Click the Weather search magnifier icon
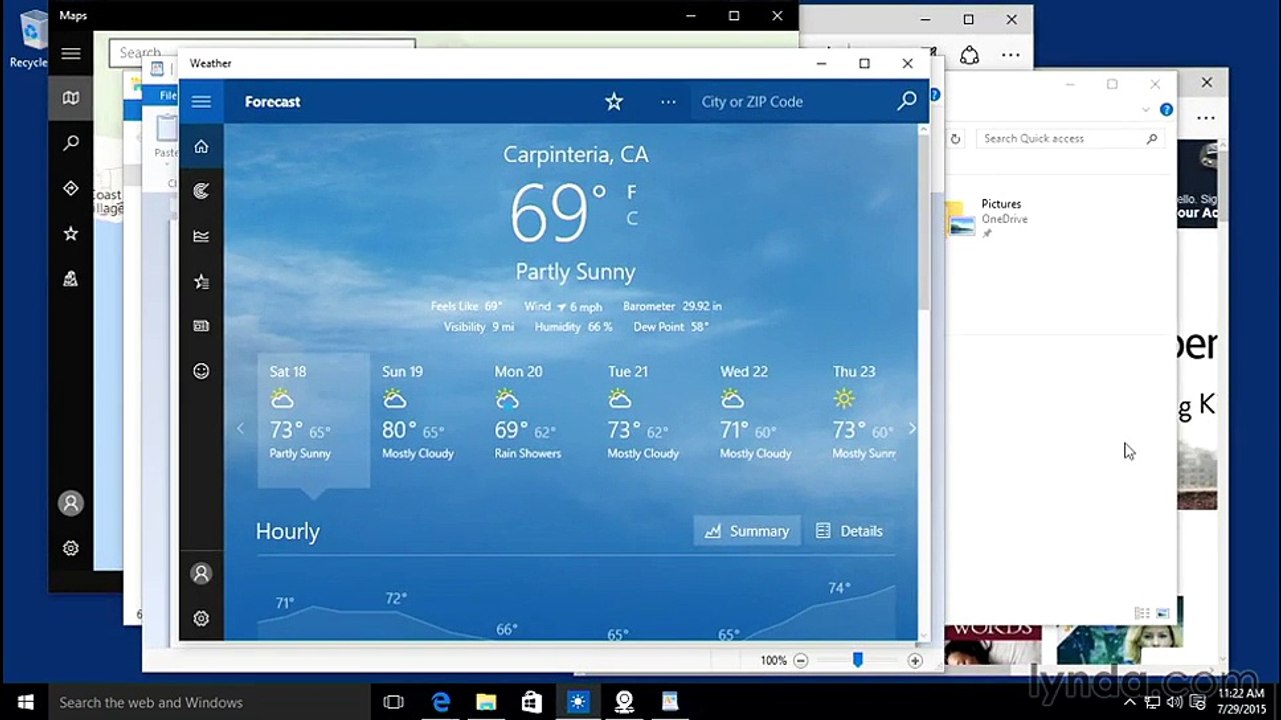The height and width of the screenshot is (720, 1281). (907, 101)
